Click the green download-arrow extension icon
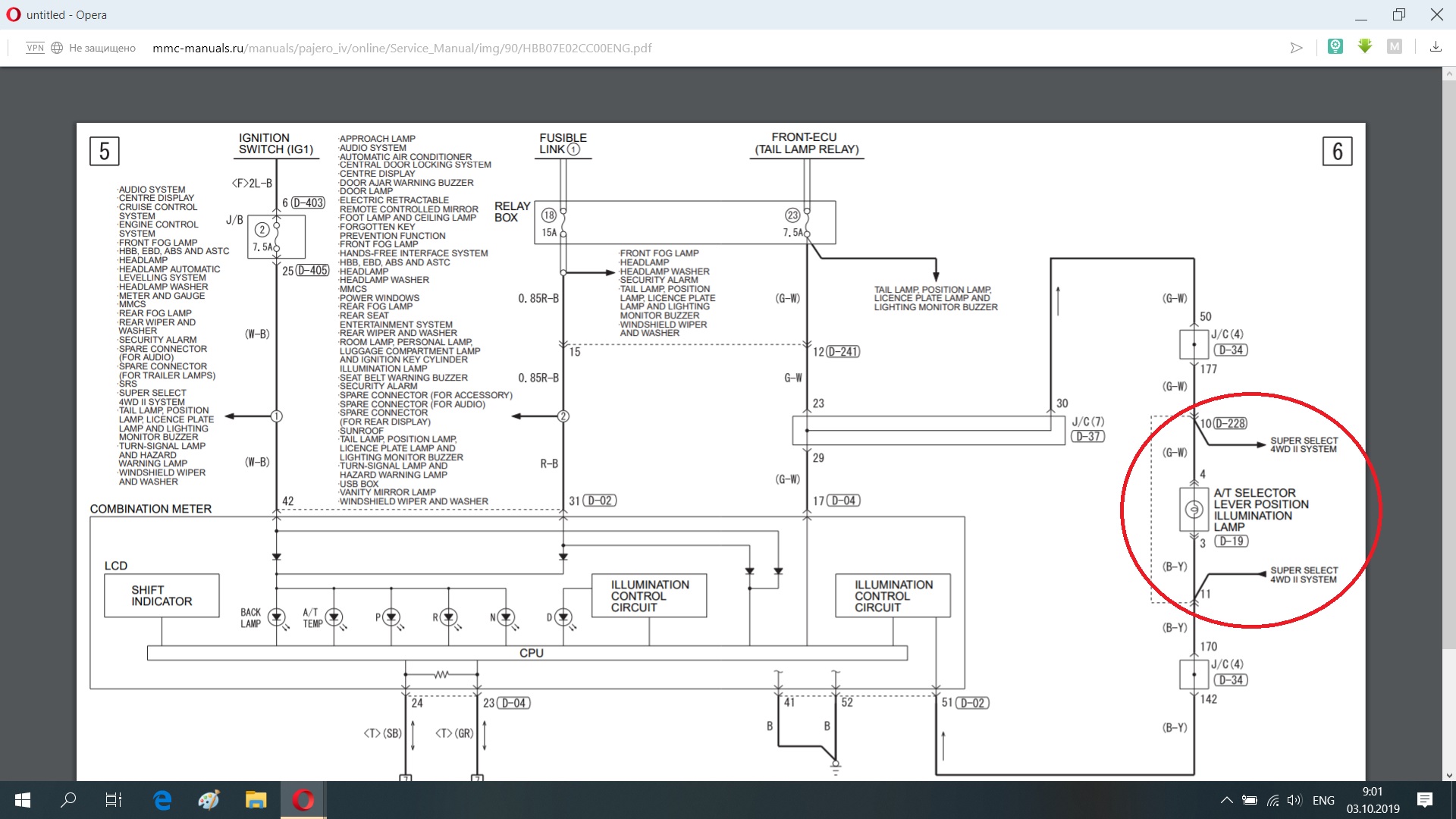The height and width of the screenshot is (819, 1456). click(1365, 47)
